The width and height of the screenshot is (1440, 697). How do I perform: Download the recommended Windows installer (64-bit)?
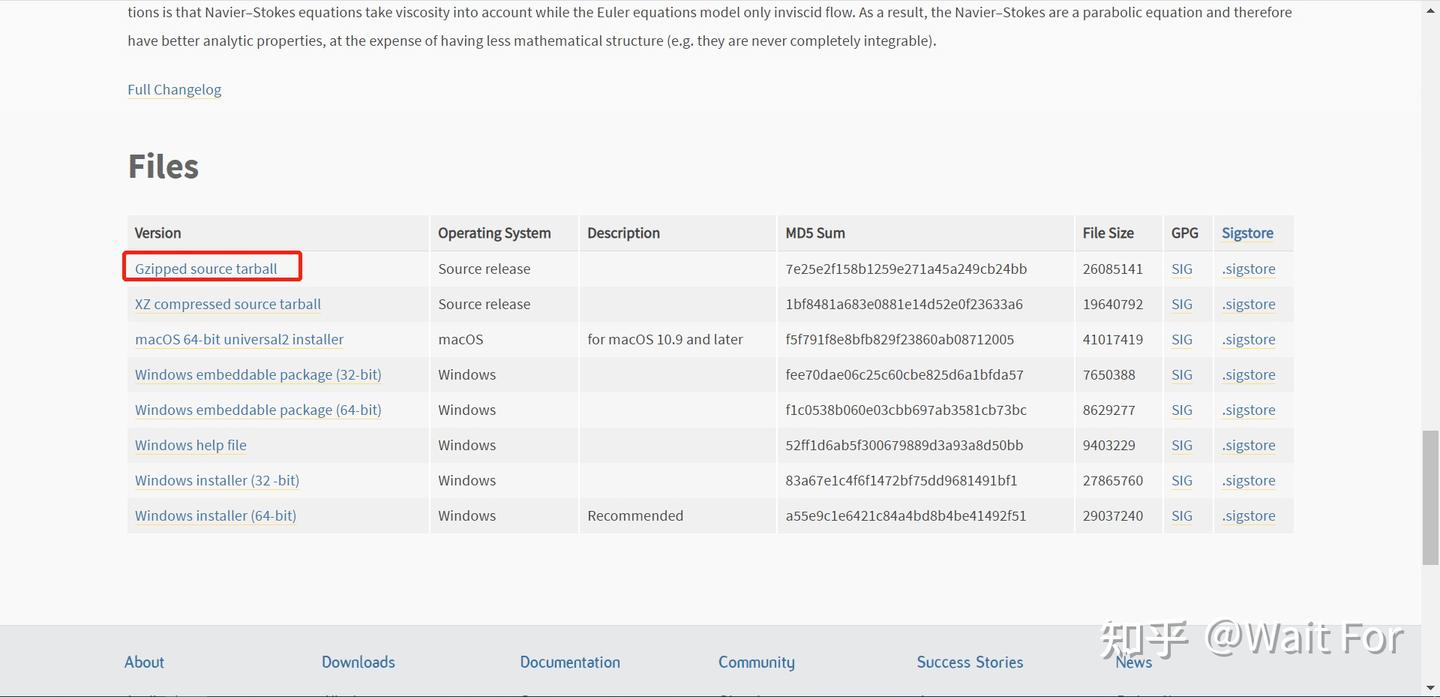(215, 516)
